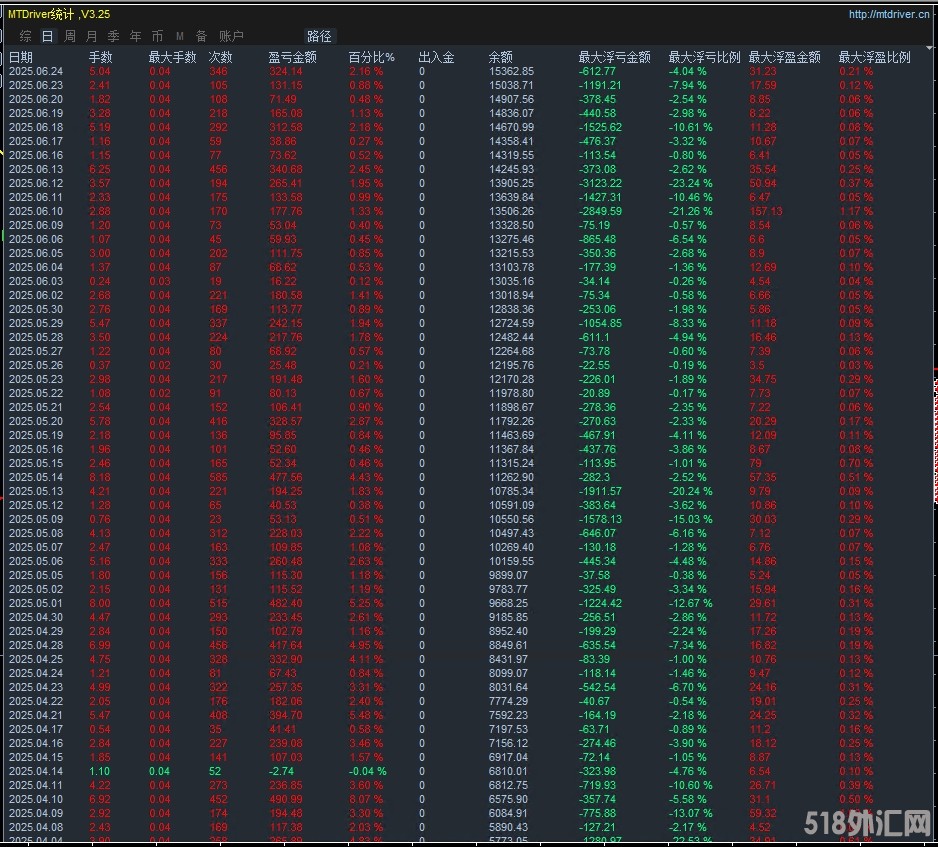Click the 路径 path button
Screen dimensions: 938x847
pyautogui.click(x=319, y=36)
